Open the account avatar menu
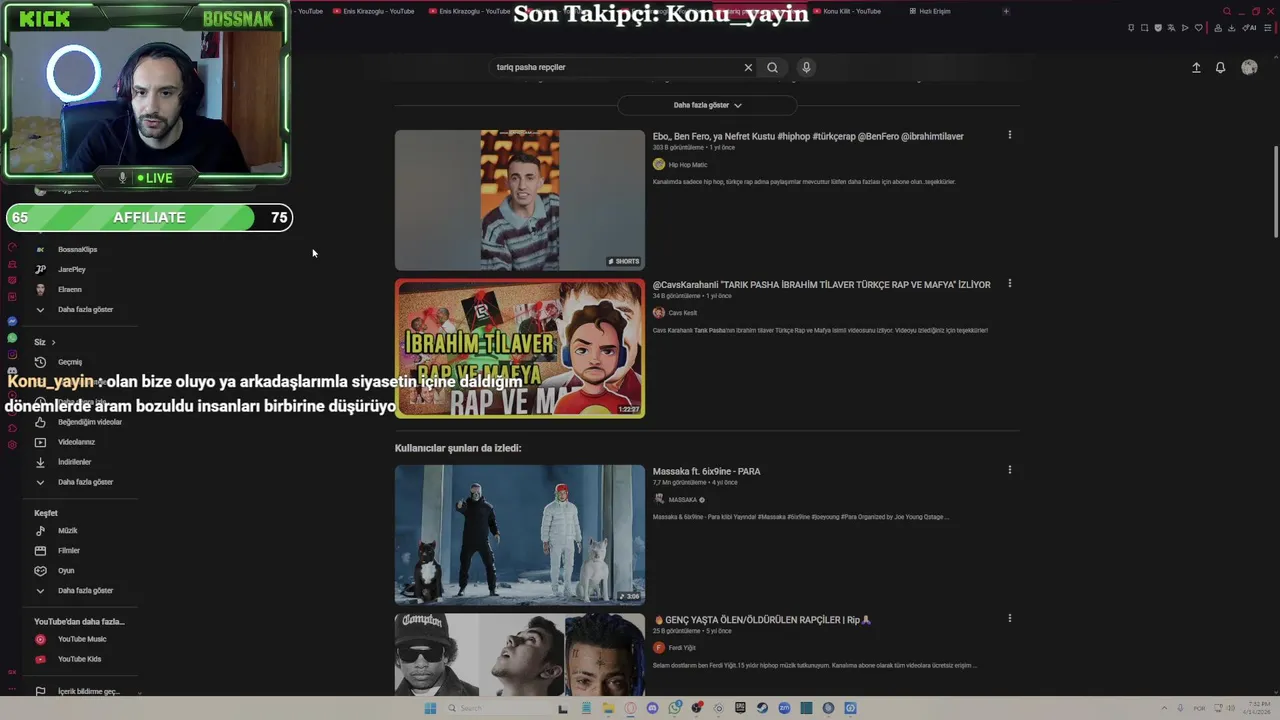The height and width of the screenshot is (720, 1280). coord(1249,67)
